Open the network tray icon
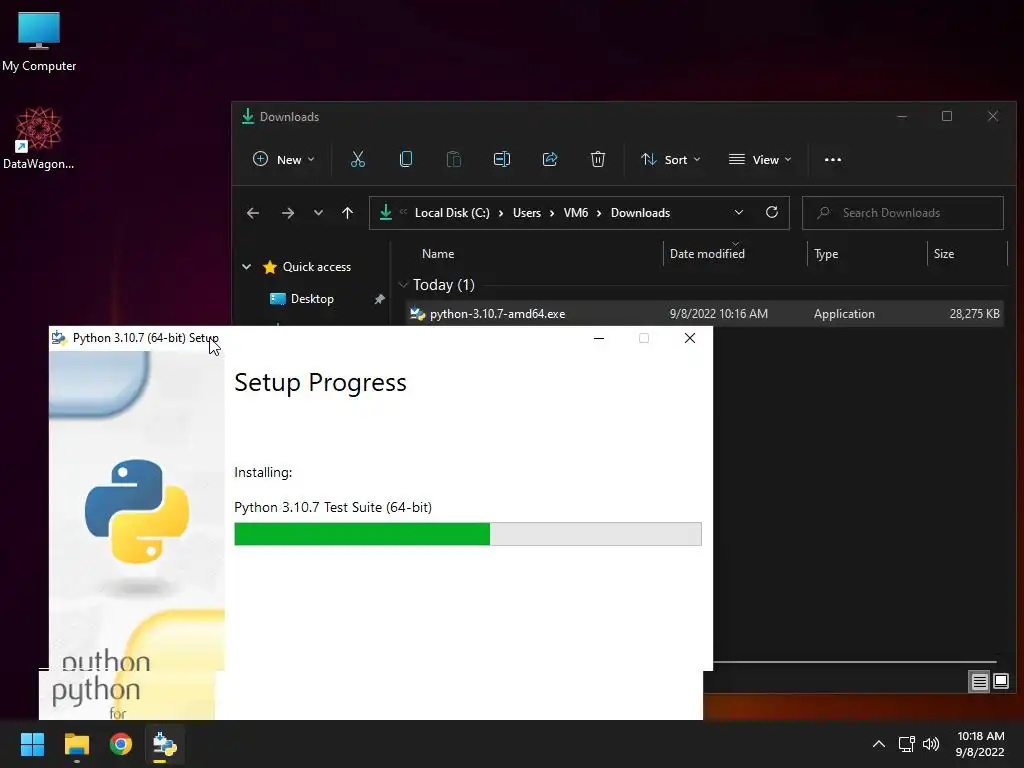The height and width of the screenshot is (768, 1024). (x=906, y=744)
